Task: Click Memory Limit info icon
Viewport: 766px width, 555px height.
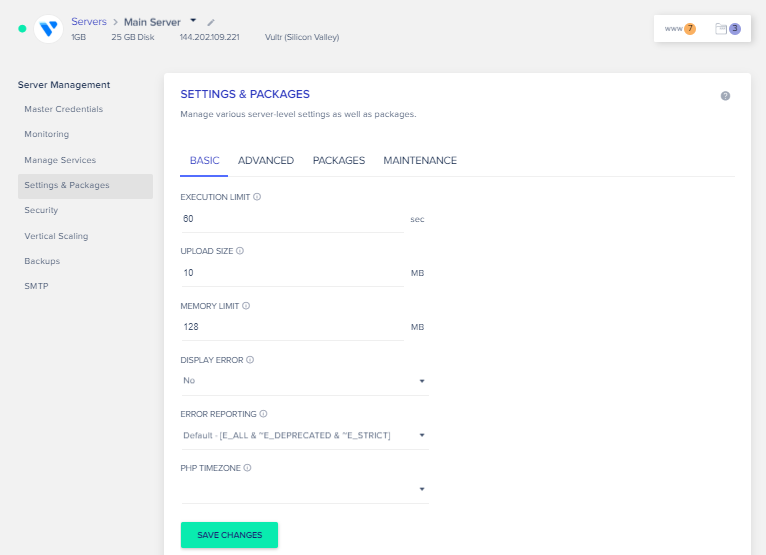Action: pyautogui.click(x=246, y=306)
